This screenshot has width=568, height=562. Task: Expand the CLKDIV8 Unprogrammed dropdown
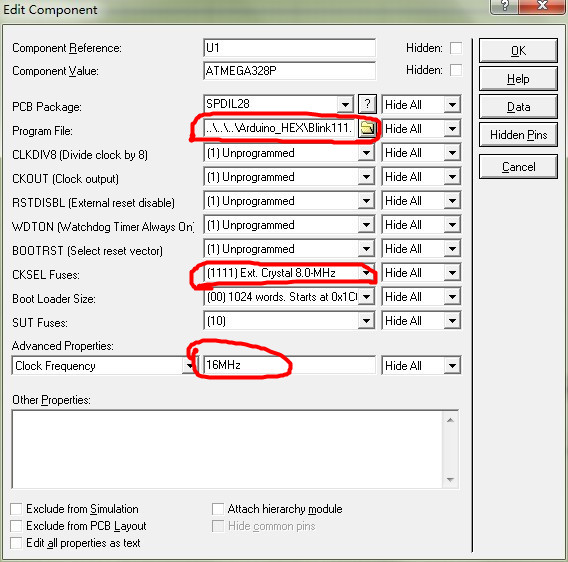(366, 153)
